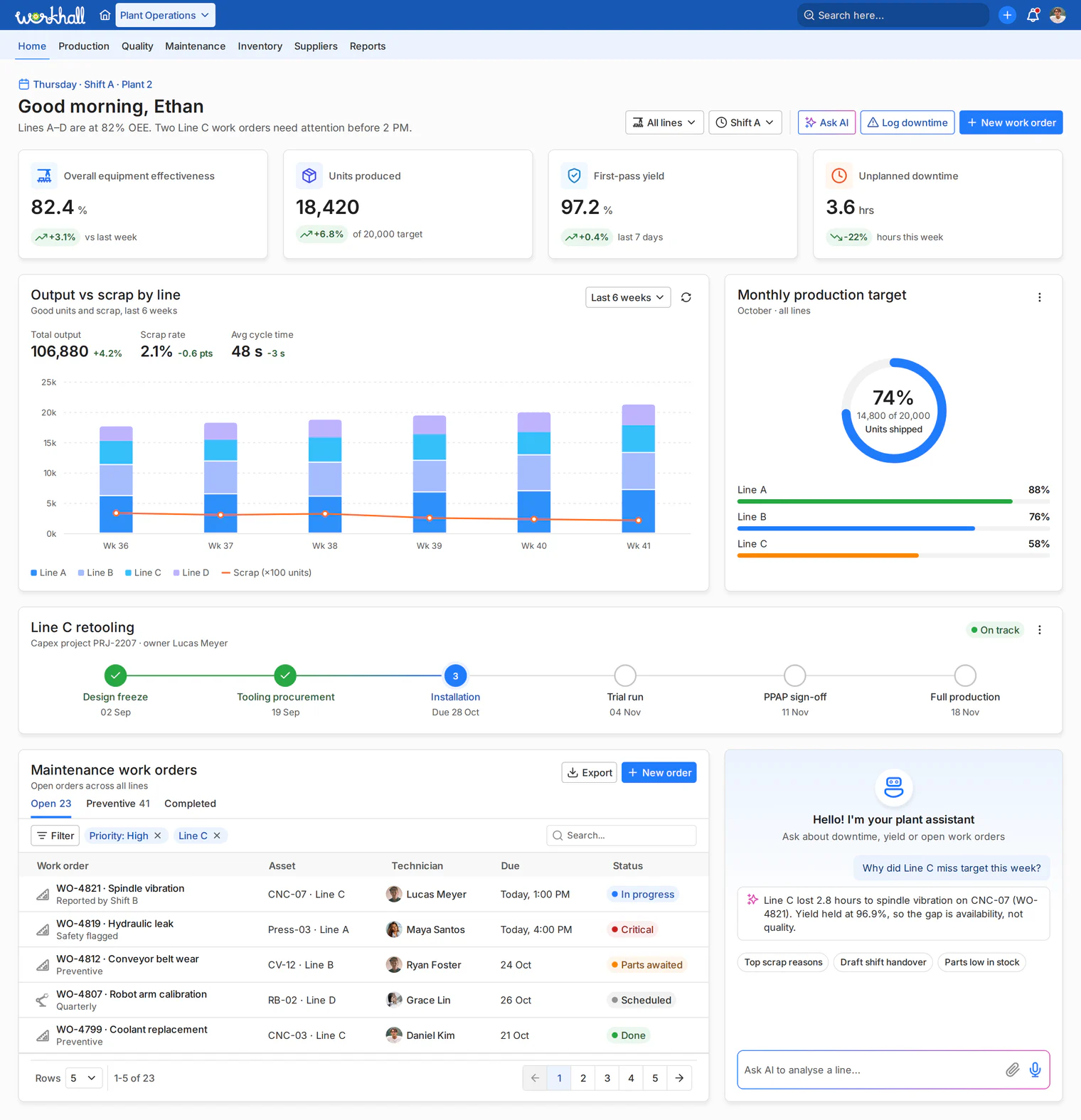1081x1120 pixels.
Task: Click the Line A progress bar
Action: [x=893, y=501]
